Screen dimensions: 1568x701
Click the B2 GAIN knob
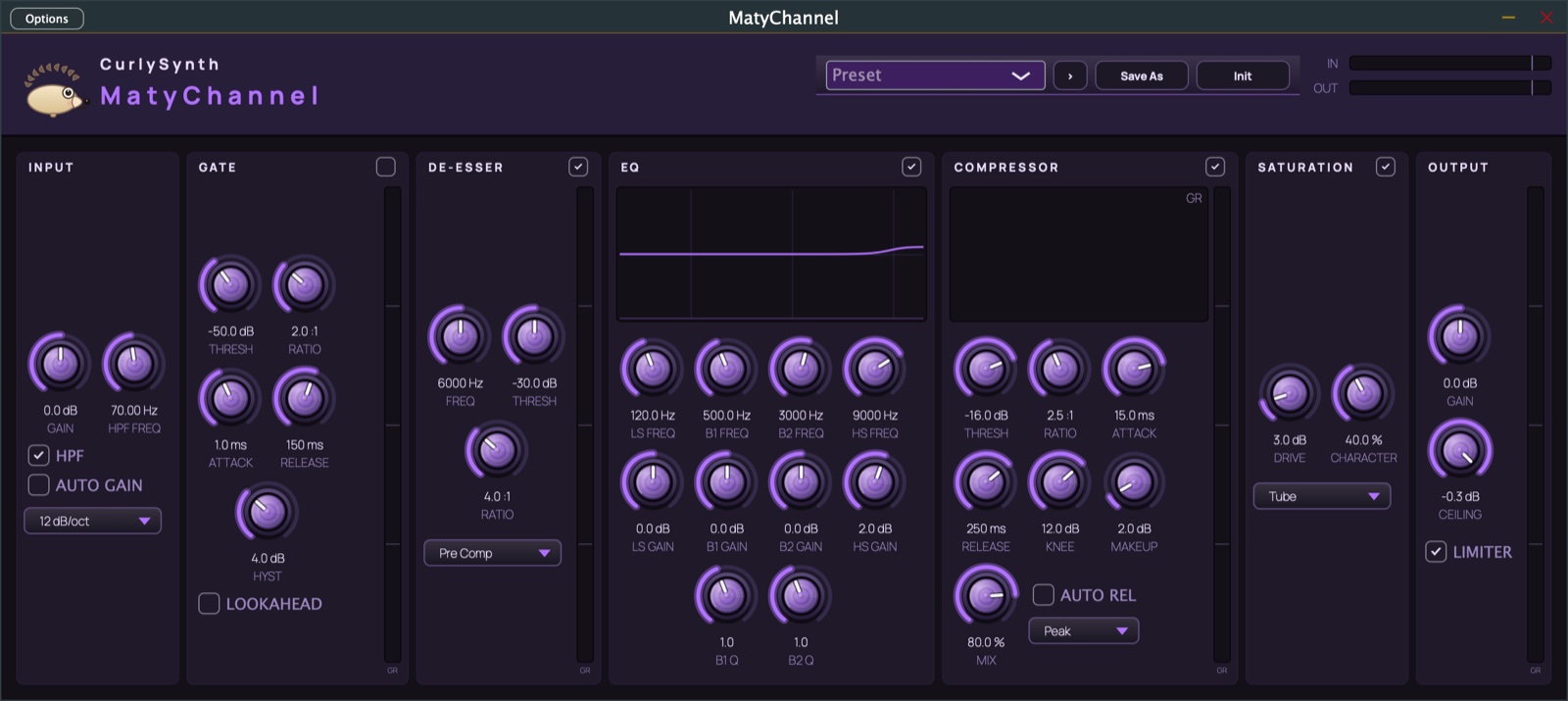(801, 481)
